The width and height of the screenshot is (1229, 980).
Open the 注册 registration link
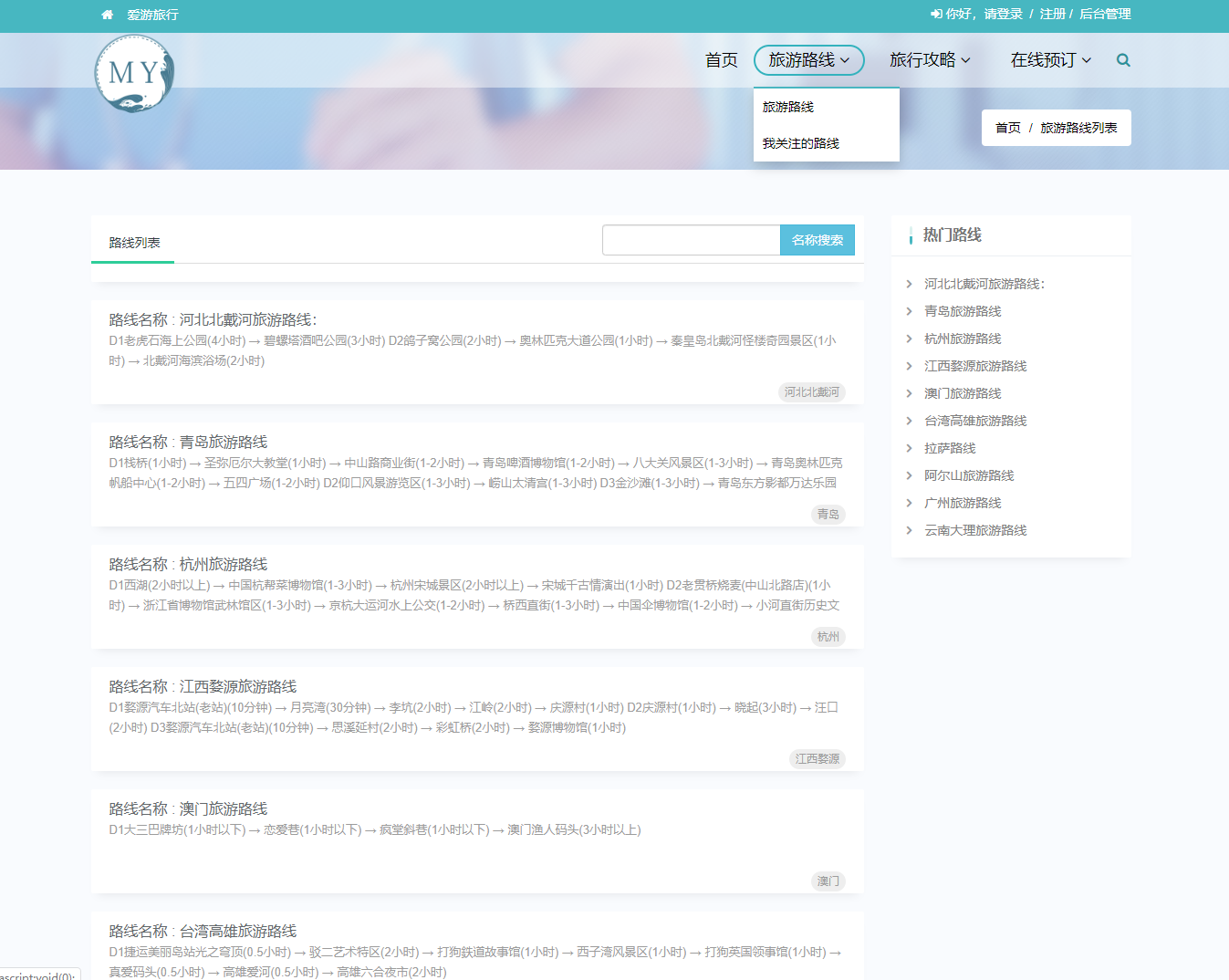(1051, 15)
